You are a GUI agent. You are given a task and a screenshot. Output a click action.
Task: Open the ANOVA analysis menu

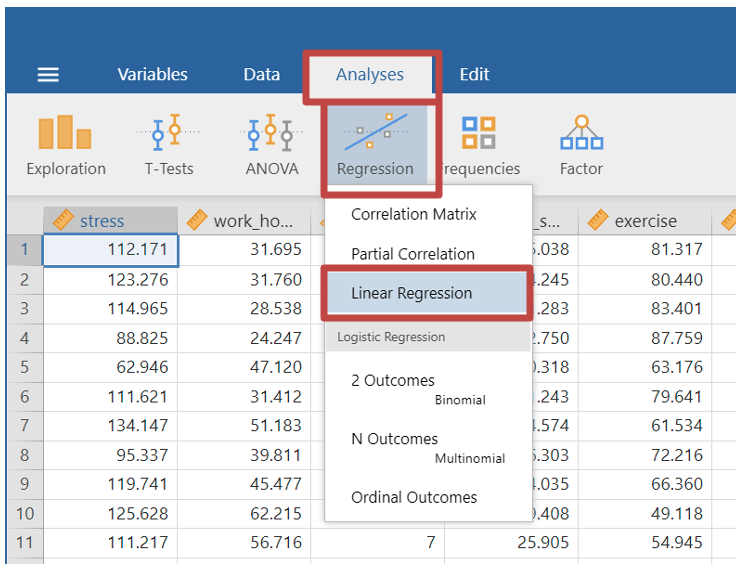coord(272,145)
